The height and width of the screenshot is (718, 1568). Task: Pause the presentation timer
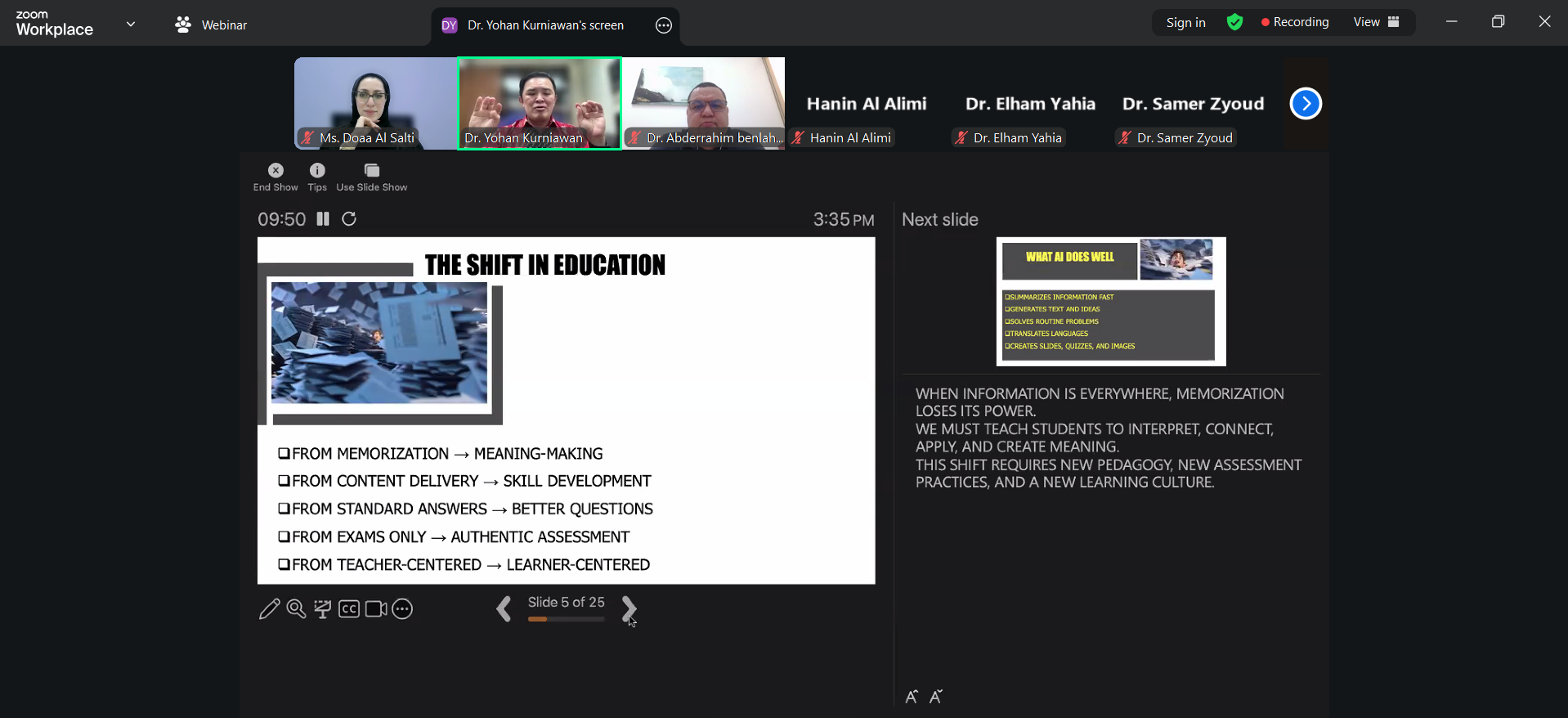[323, 219]
